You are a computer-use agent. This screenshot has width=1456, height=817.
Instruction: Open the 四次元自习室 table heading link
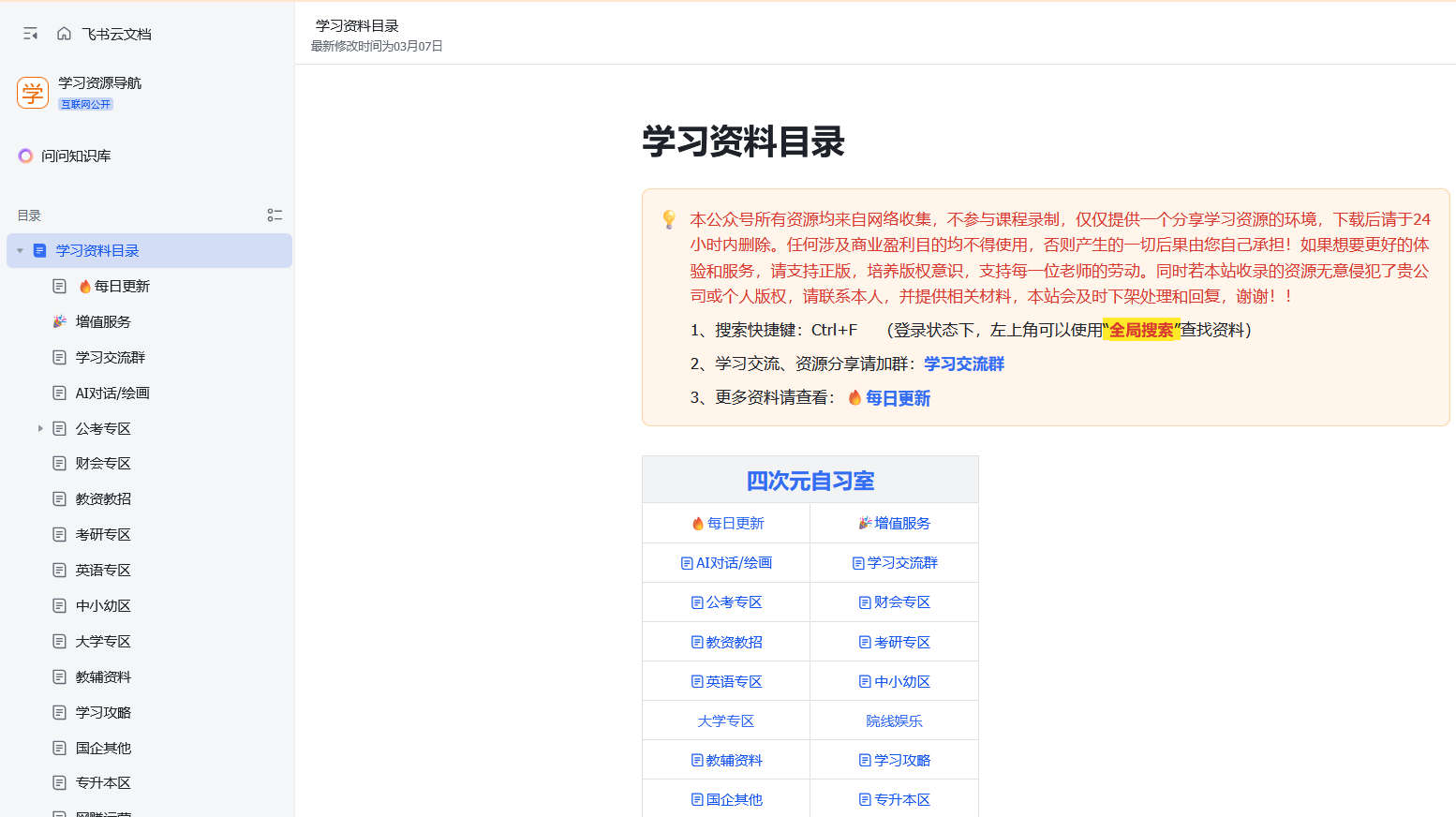[x=810, y=481]
